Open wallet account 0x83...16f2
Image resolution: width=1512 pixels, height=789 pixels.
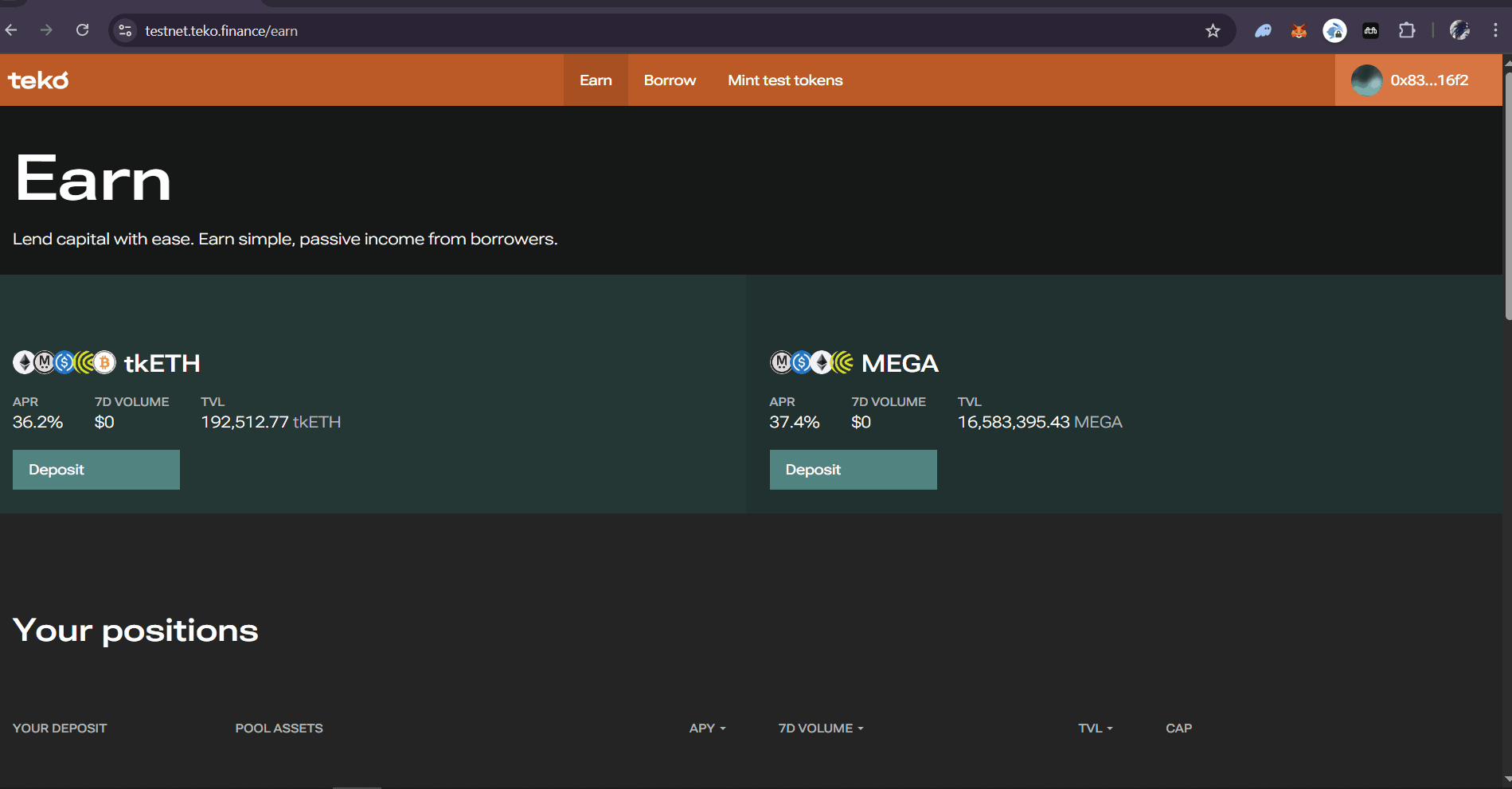tap(1419, 80)
